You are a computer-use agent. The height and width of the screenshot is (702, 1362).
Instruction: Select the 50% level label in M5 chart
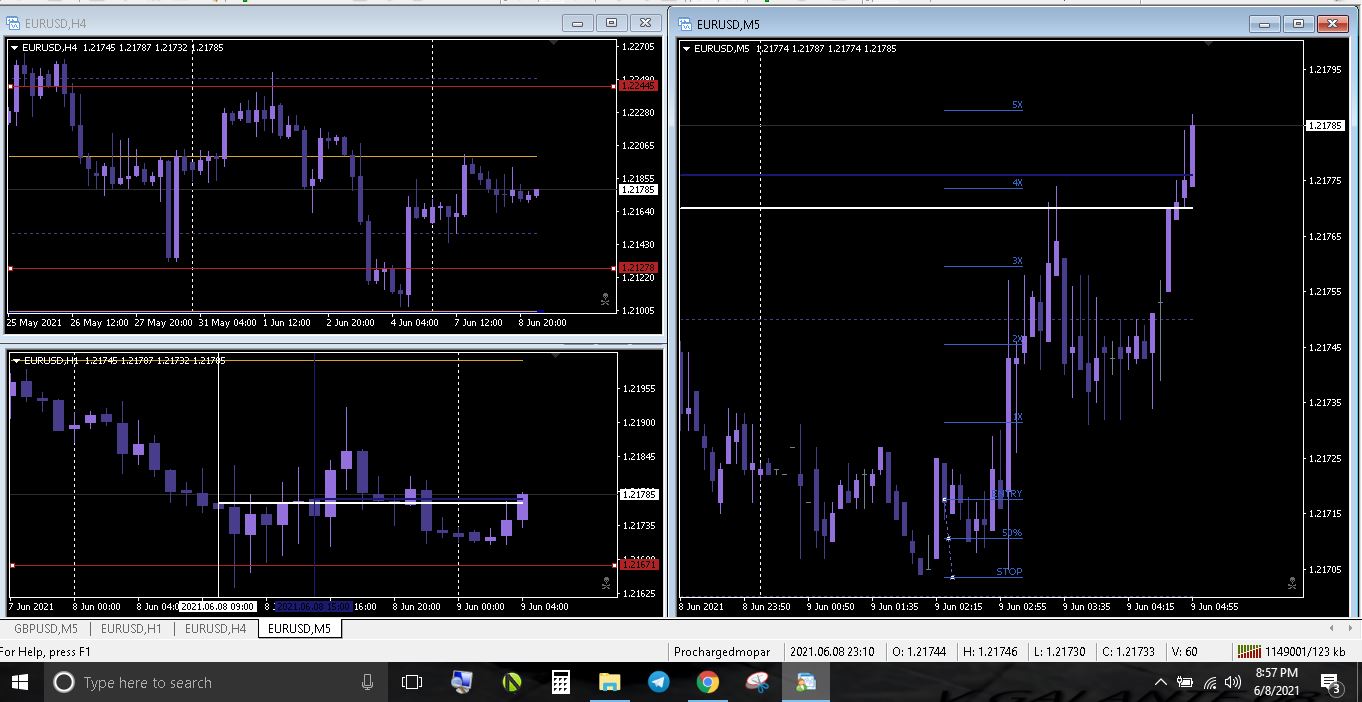tap(1012, 533)
